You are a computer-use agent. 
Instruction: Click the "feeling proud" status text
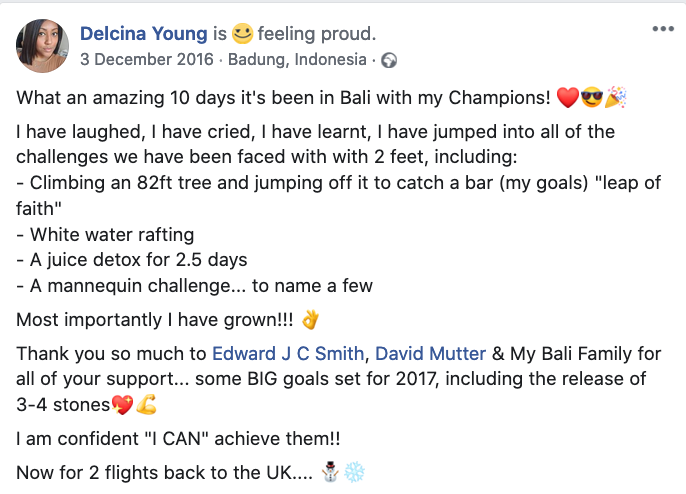(x=315, y=33)
